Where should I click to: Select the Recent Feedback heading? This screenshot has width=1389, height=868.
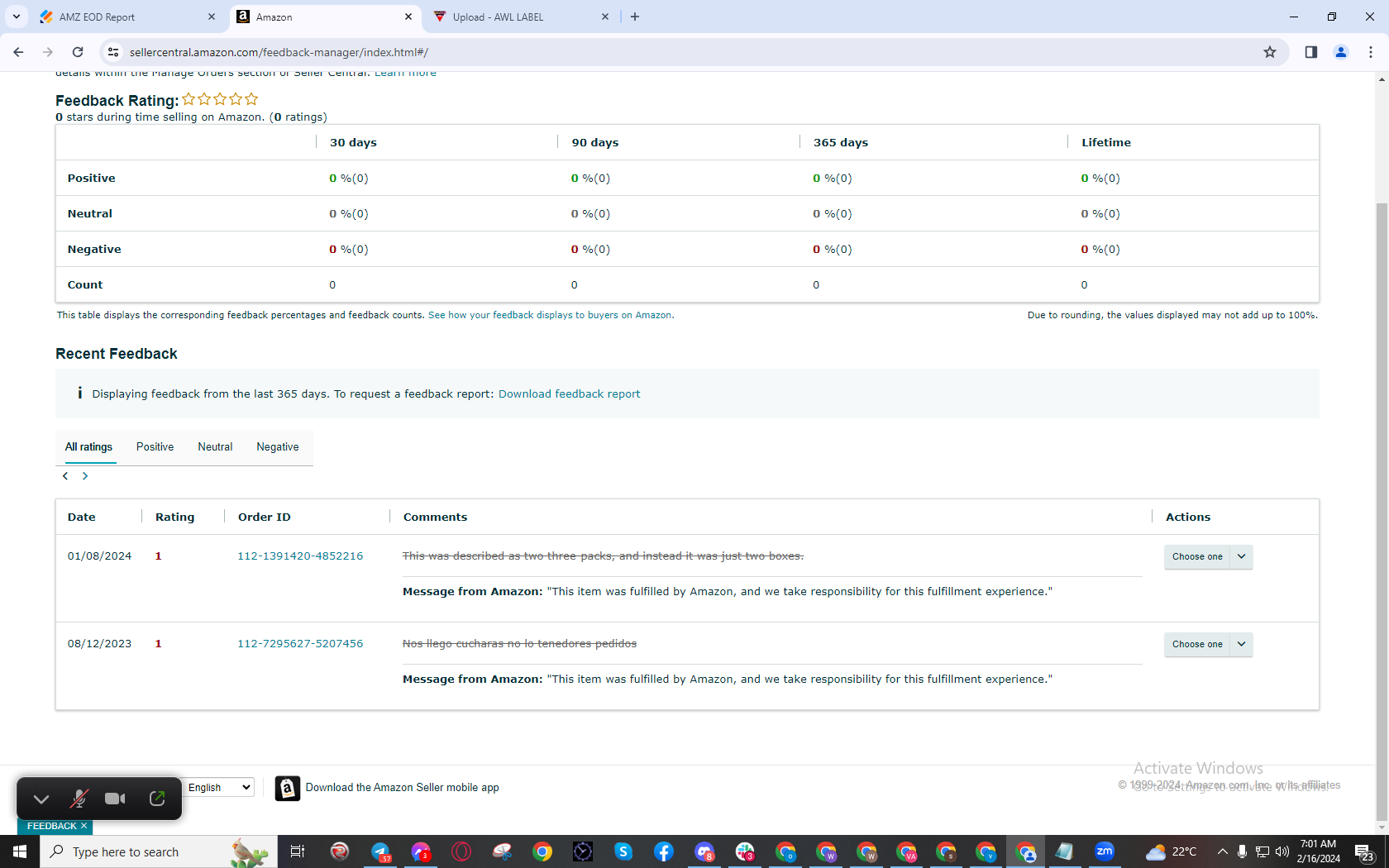coord(117,354)
